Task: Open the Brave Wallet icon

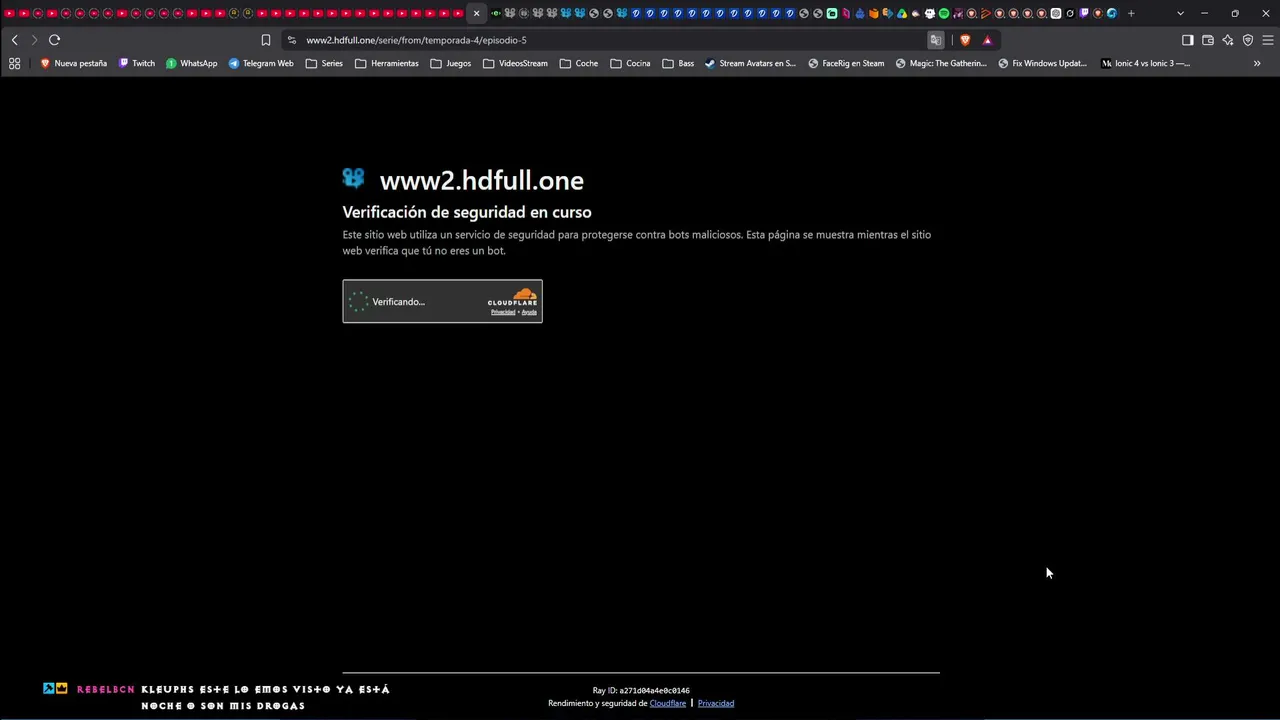Action: (1208, 40)
